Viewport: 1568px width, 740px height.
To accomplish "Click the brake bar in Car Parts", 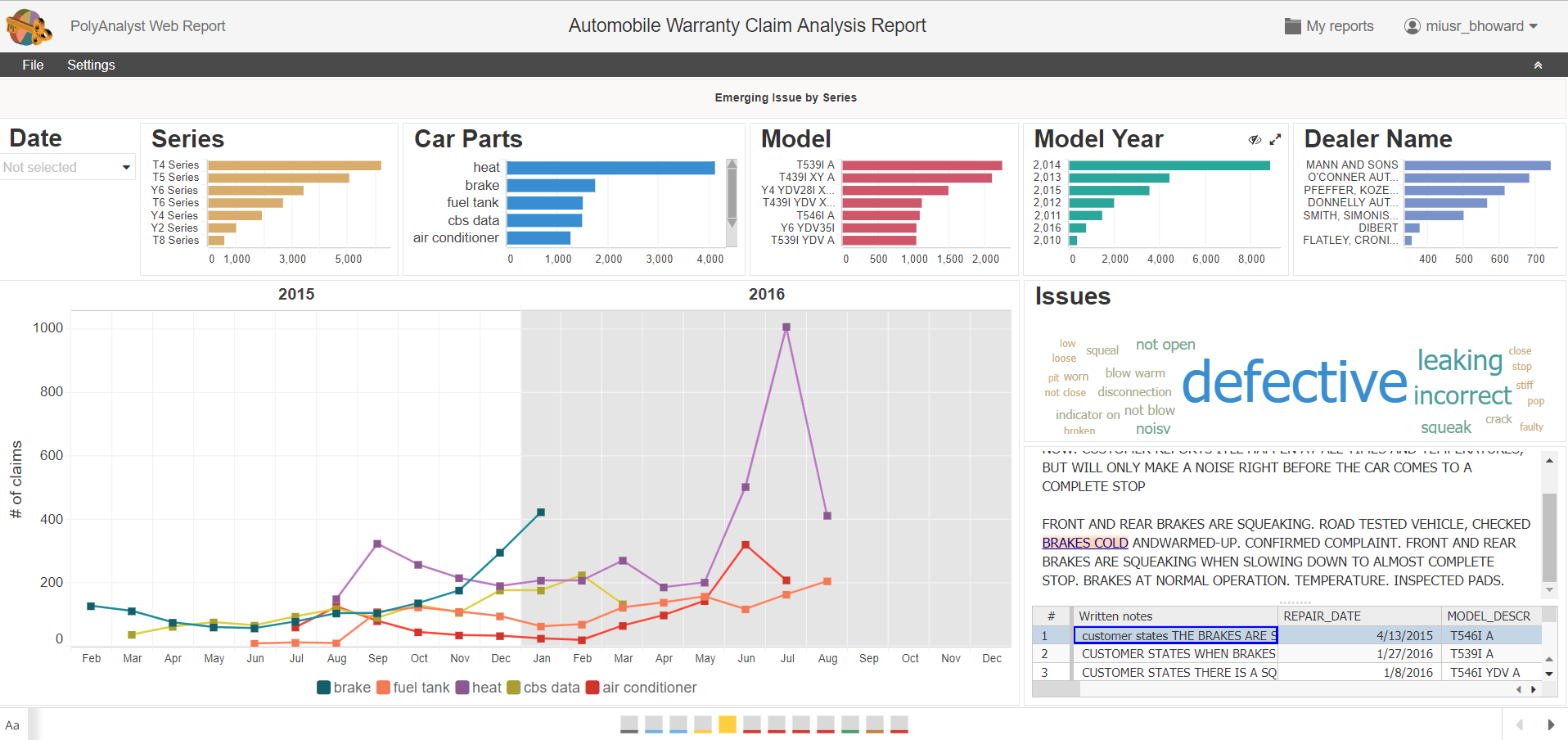I will tap(551, 186).
